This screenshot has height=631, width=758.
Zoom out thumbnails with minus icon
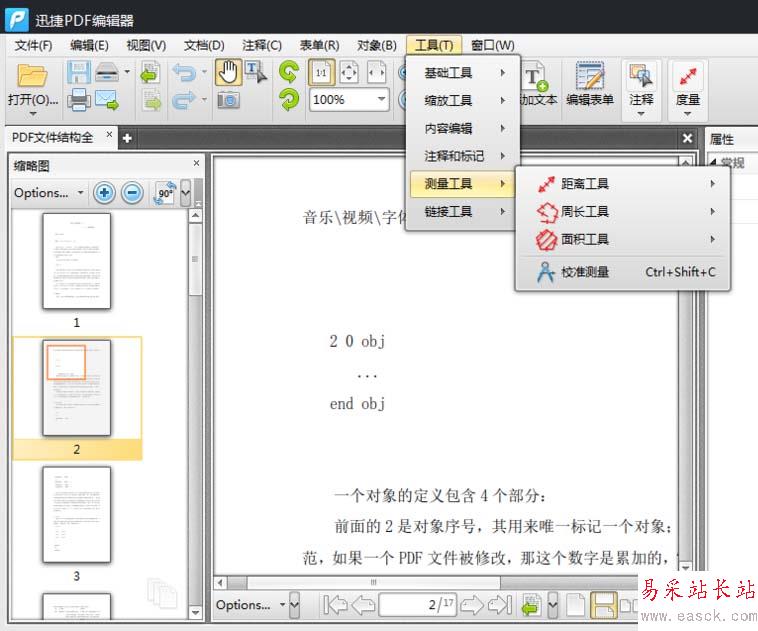pyautogui.click(x=132, y=193)
